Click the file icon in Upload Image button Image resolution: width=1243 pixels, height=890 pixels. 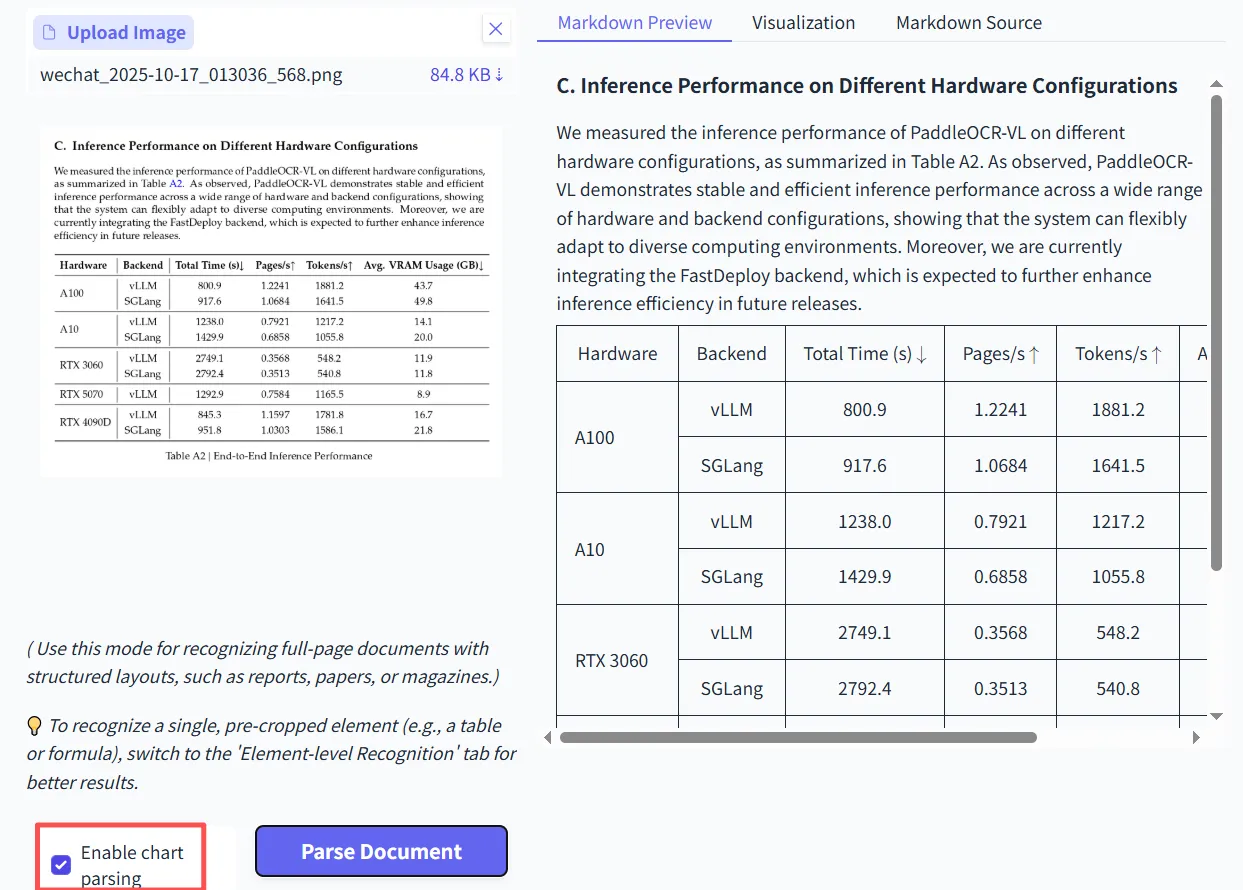point(50,33)
